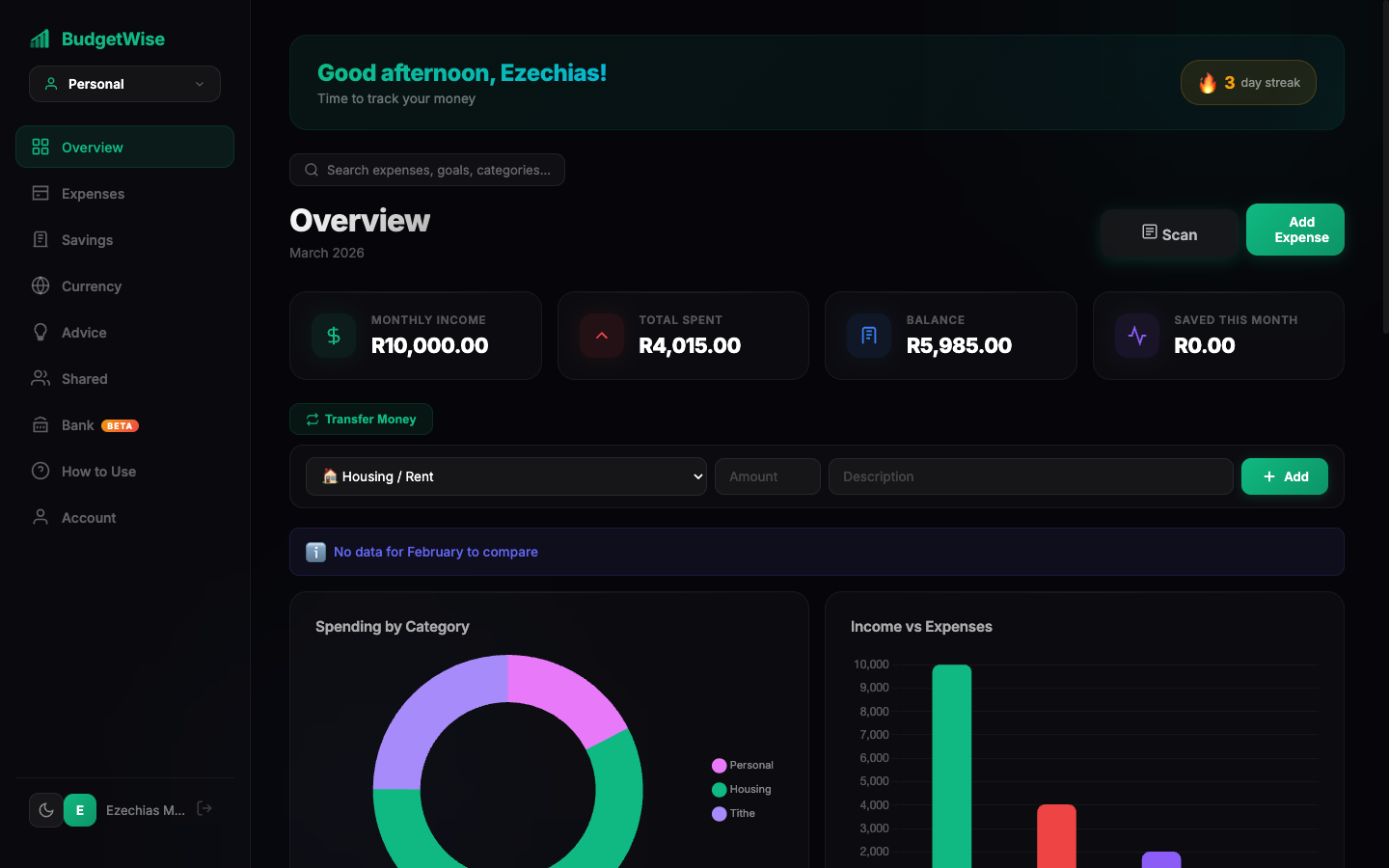Click the Amount input field
This screenshot has width=1389, height=868.
[x=768, y=476]
